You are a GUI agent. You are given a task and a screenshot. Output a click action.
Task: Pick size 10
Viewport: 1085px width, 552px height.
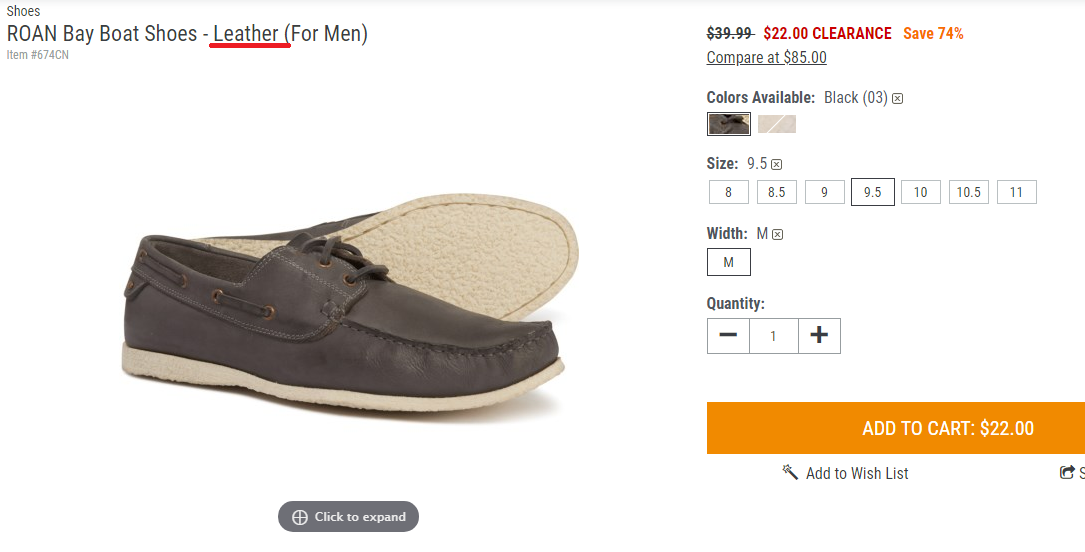pos(920,192)
